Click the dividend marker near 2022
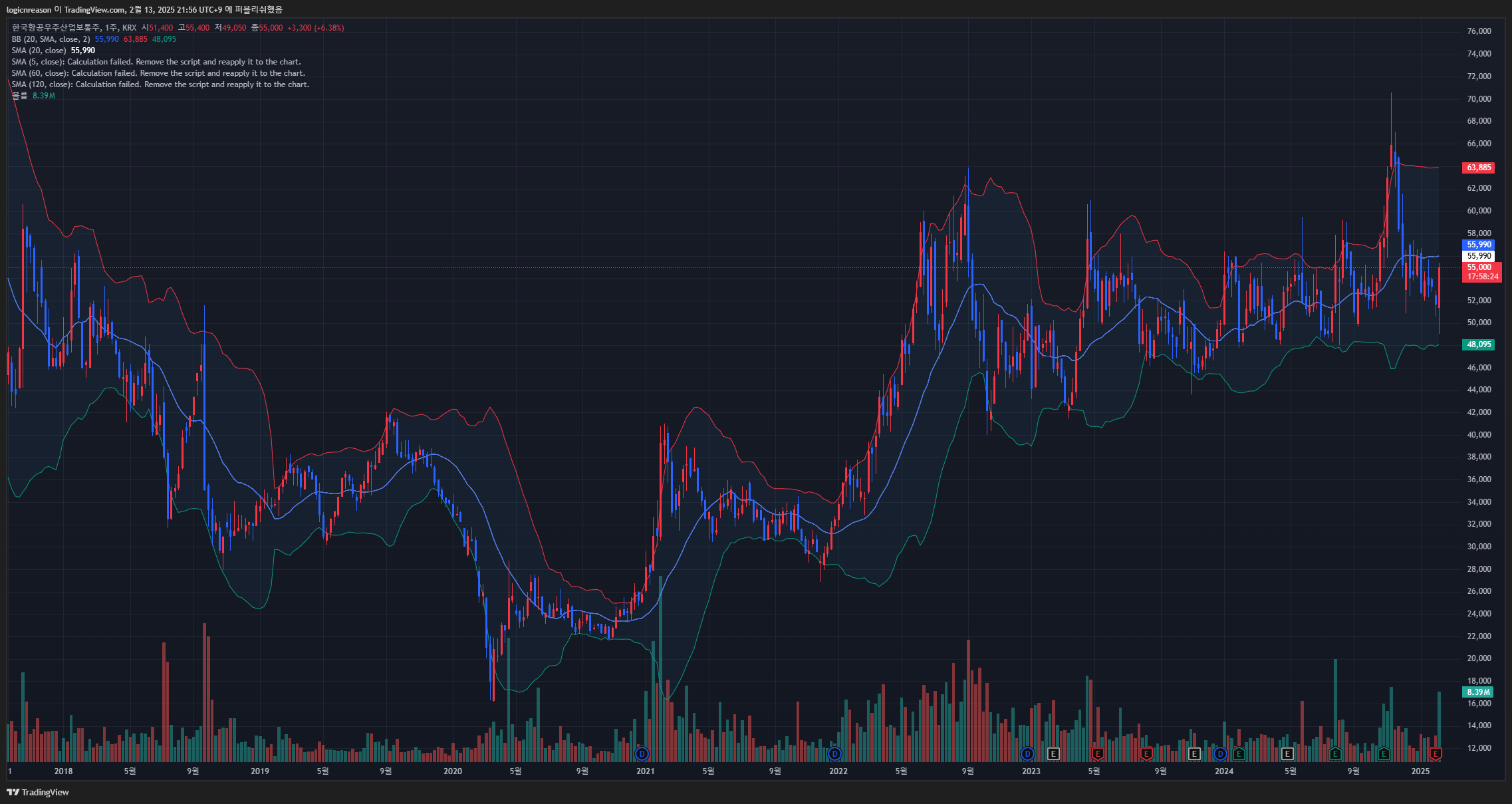This screenshot has width=1512, height=804. coord(834,753)
